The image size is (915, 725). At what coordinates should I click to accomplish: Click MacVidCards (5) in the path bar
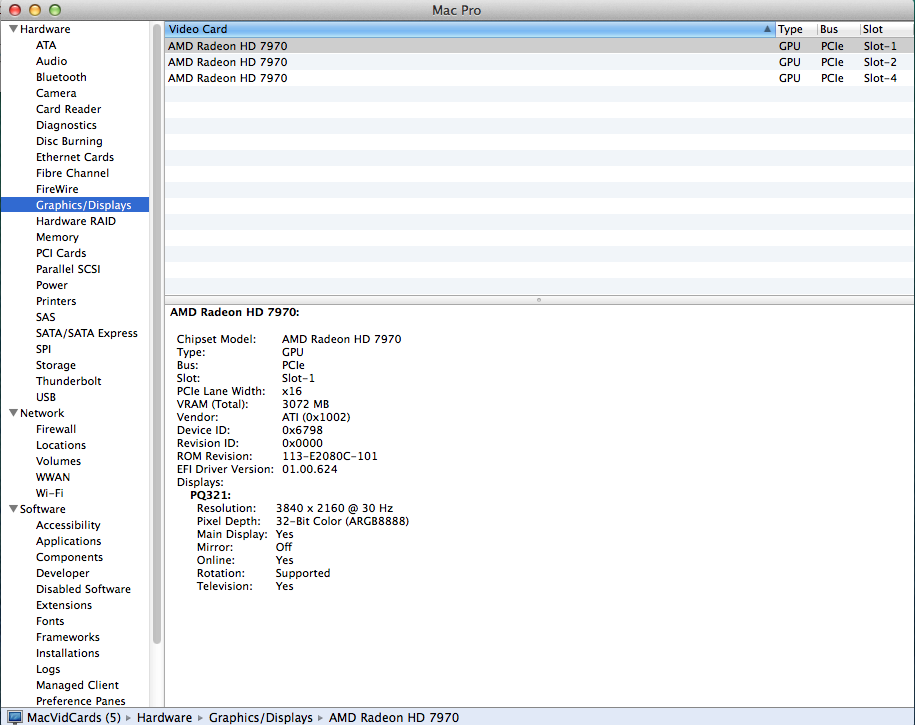(74, 717)
